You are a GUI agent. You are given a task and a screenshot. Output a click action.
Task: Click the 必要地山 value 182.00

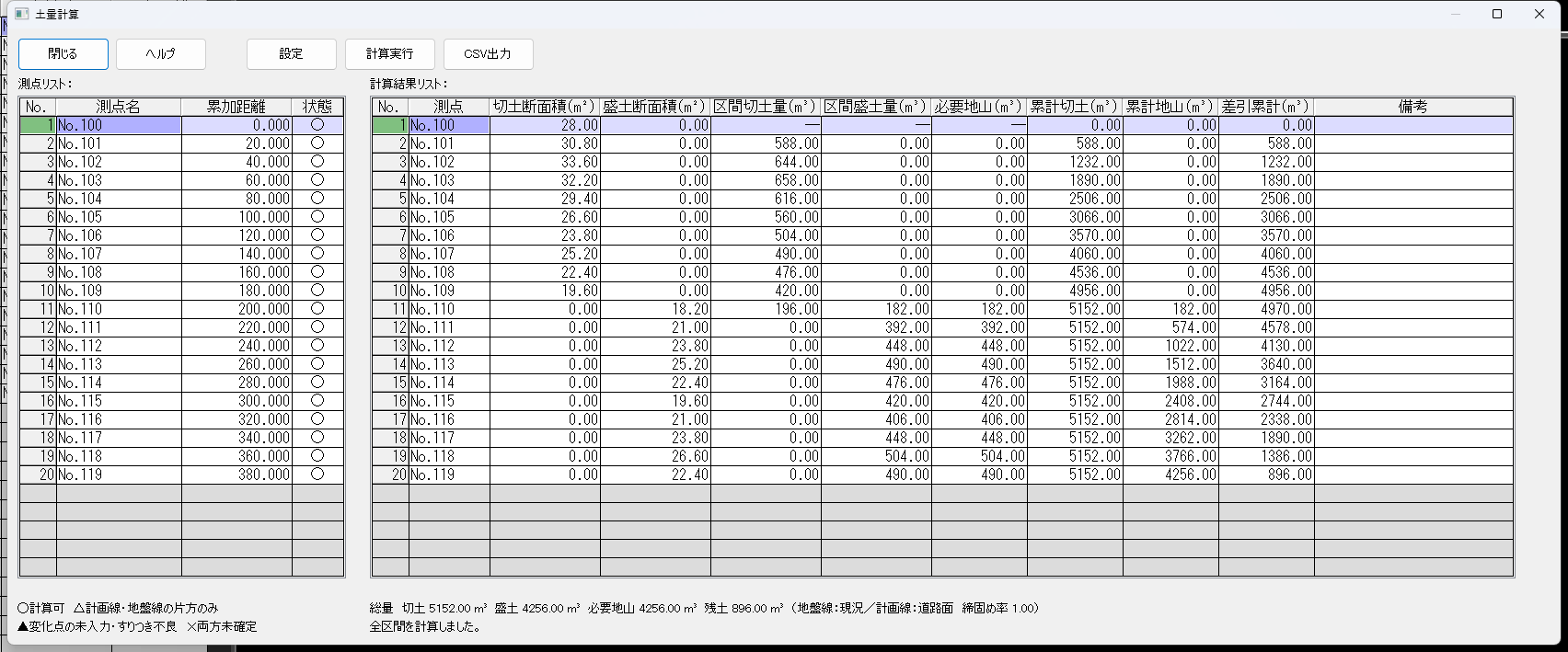coord(979,309)
